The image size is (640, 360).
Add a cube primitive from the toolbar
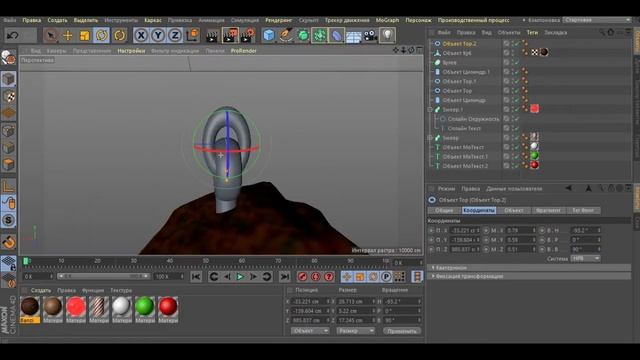[x=269, y=36]
